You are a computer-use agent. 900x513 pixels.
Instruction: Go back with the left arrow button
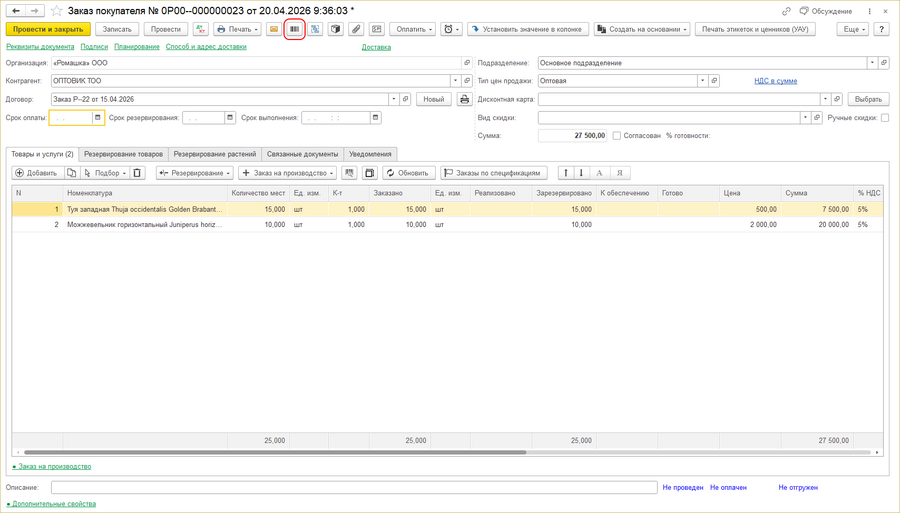16,11
